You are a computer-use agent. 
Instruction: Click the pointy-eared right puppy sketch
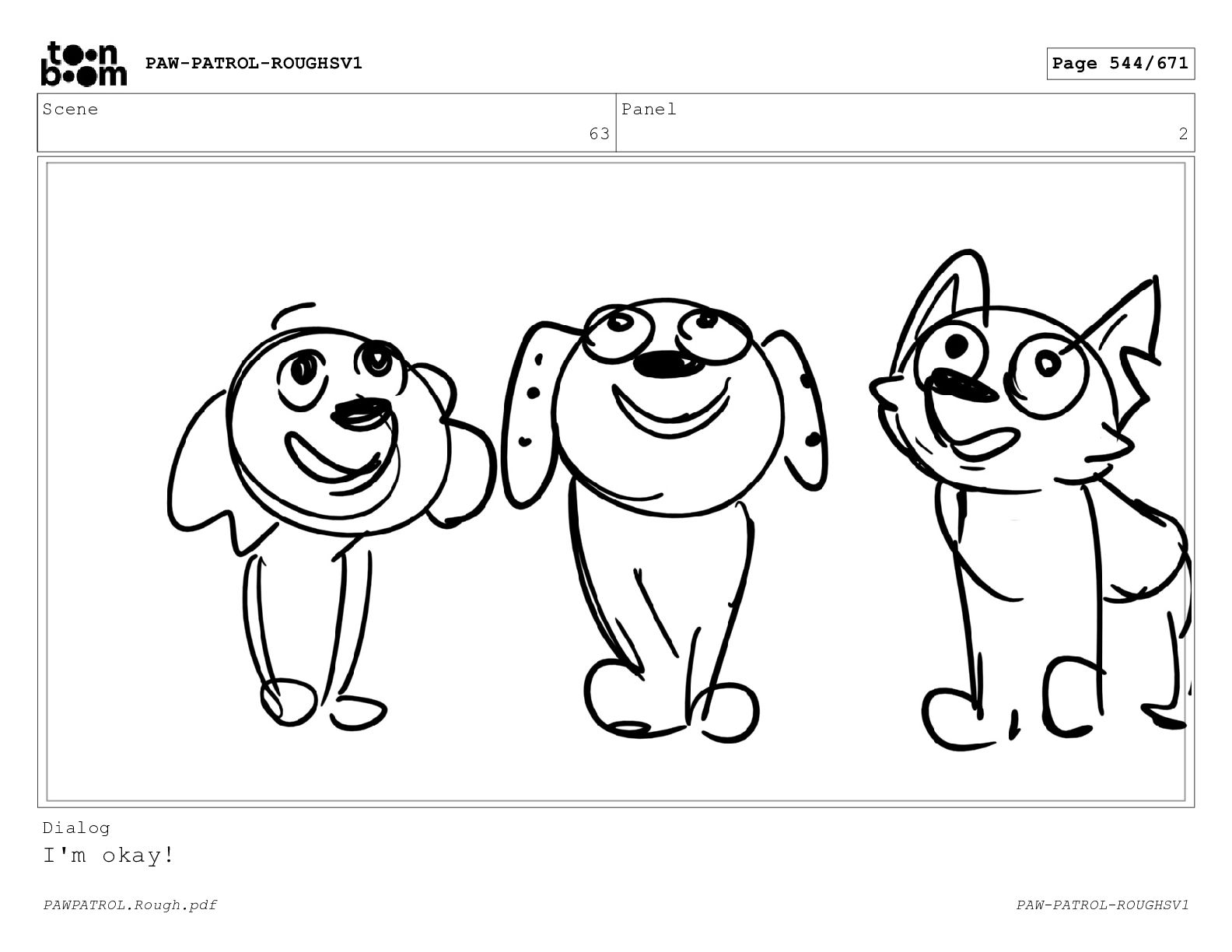pos(1030,499)
